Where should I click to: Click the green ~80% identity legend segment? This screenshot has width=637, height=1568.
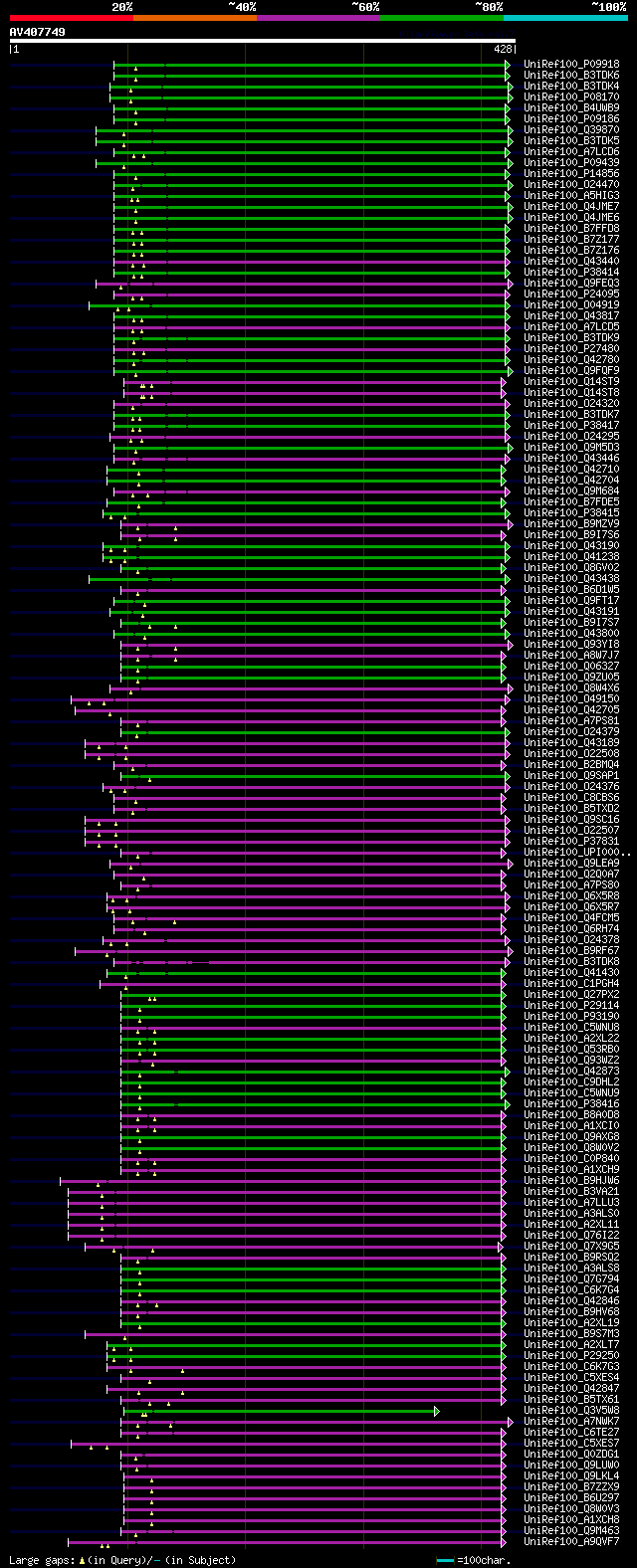click(x=442, y=18)
